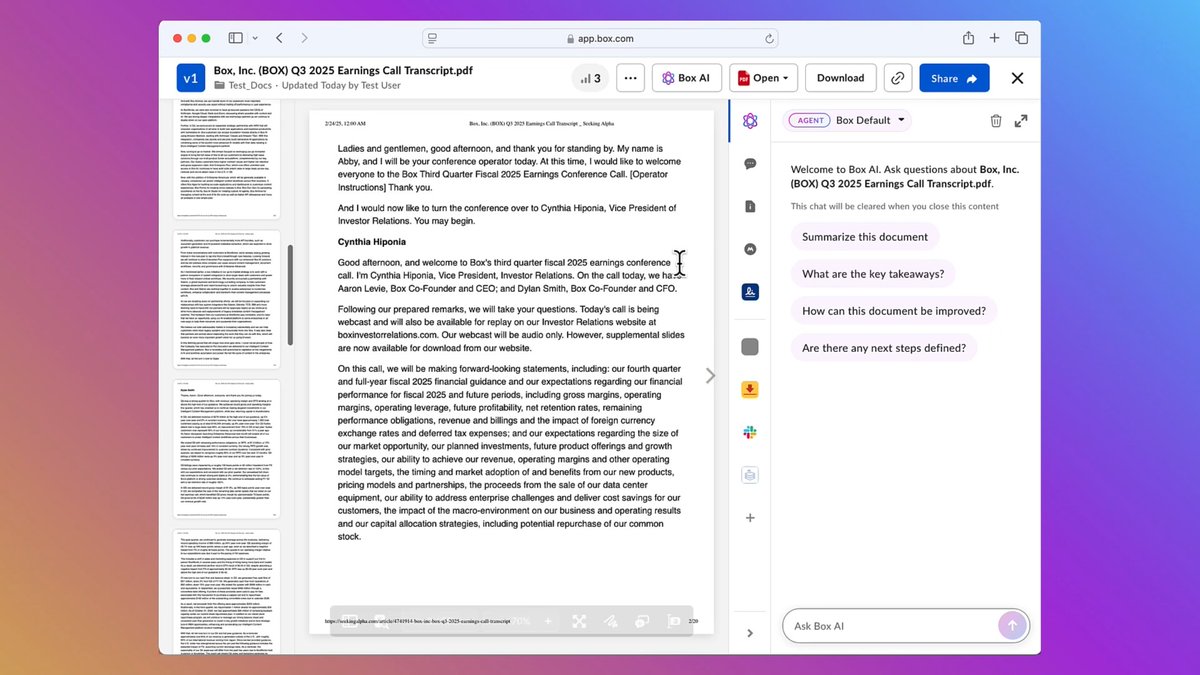Image resolution: width=1200 pixels, height=675 pixels.
Task: Open the Safari share sheet icon
Action: click(968, 38)
